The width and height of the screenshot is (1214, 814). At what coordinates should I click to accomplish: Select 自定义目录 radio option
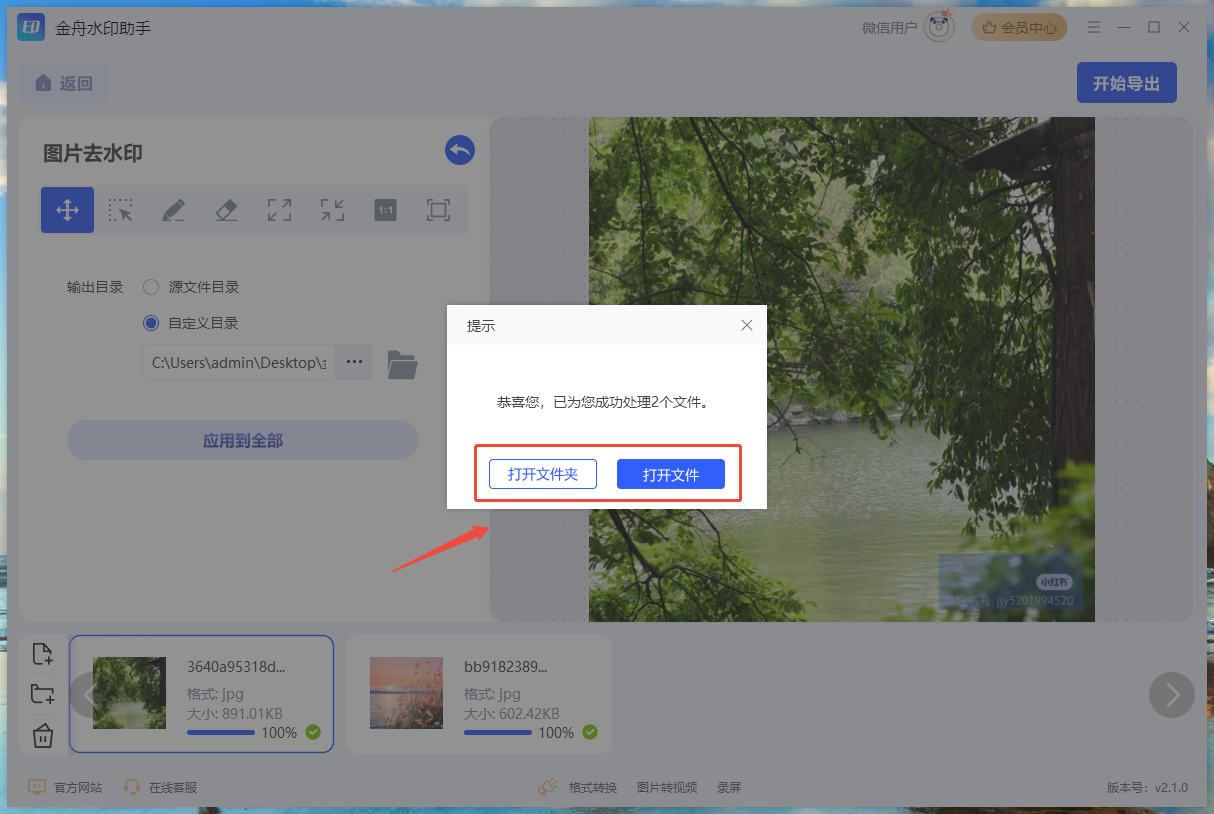tap(151, 323)
